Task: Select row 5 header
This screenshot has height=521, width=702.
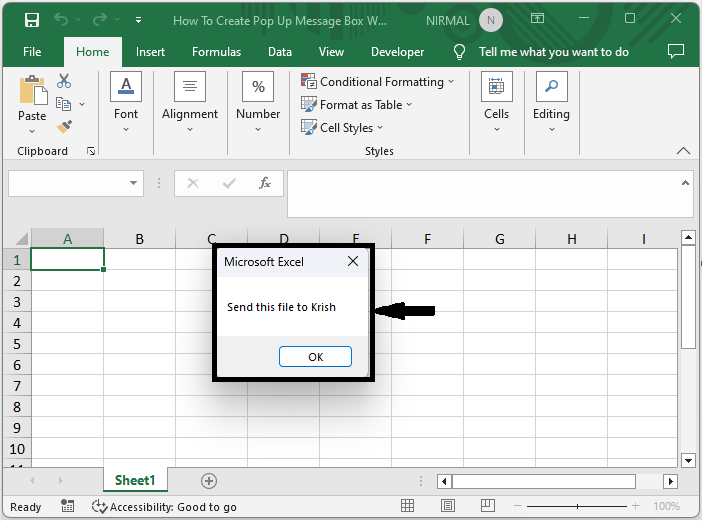Action: 17,344
